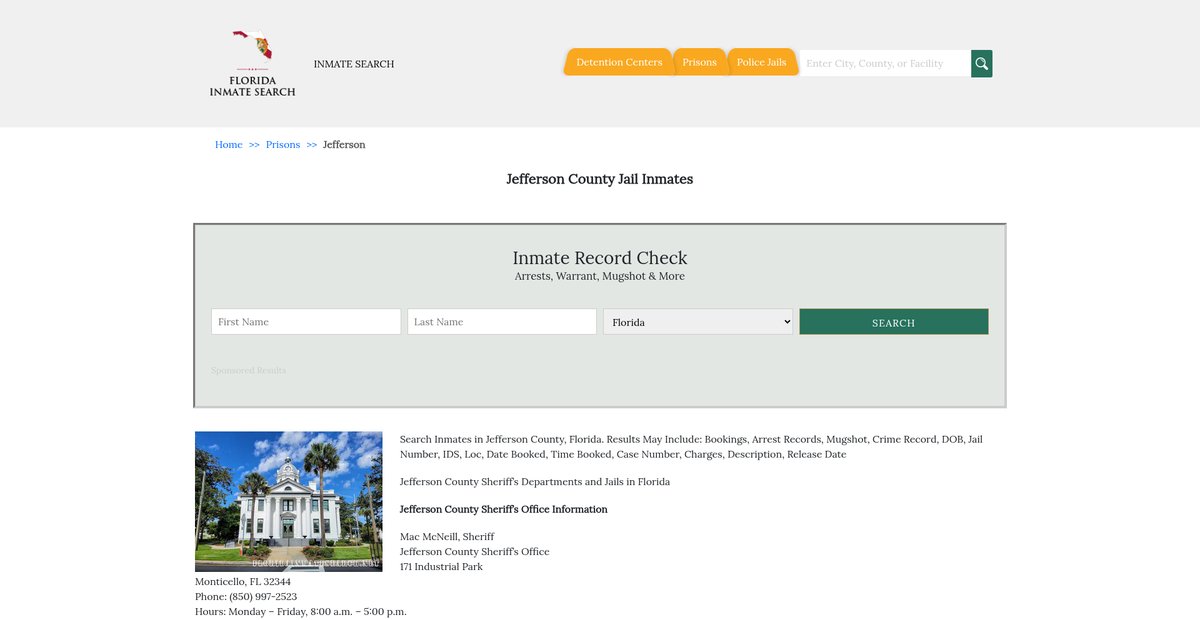Screen dimensions: 1200x620
Task: Click the Florida Inmate Search logo
Action: click(x=252, y=63)
